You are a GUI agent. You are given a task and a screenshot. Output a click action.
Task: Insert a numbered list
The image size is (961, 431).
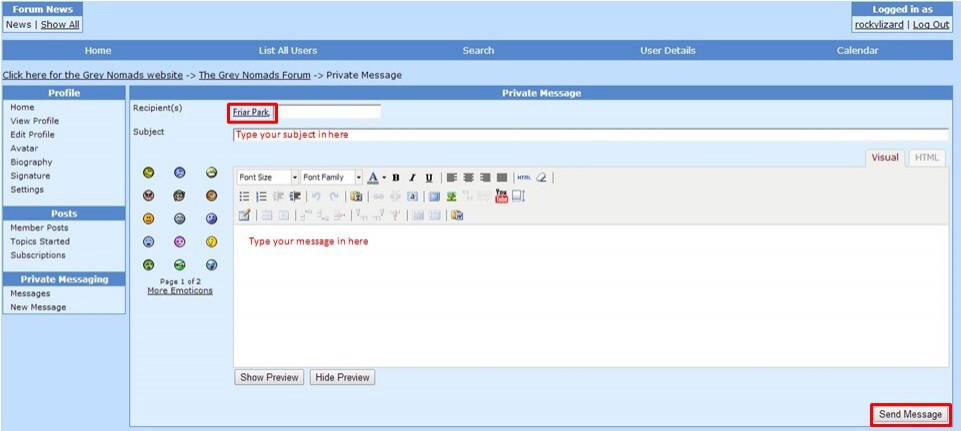tap(261, 196)
